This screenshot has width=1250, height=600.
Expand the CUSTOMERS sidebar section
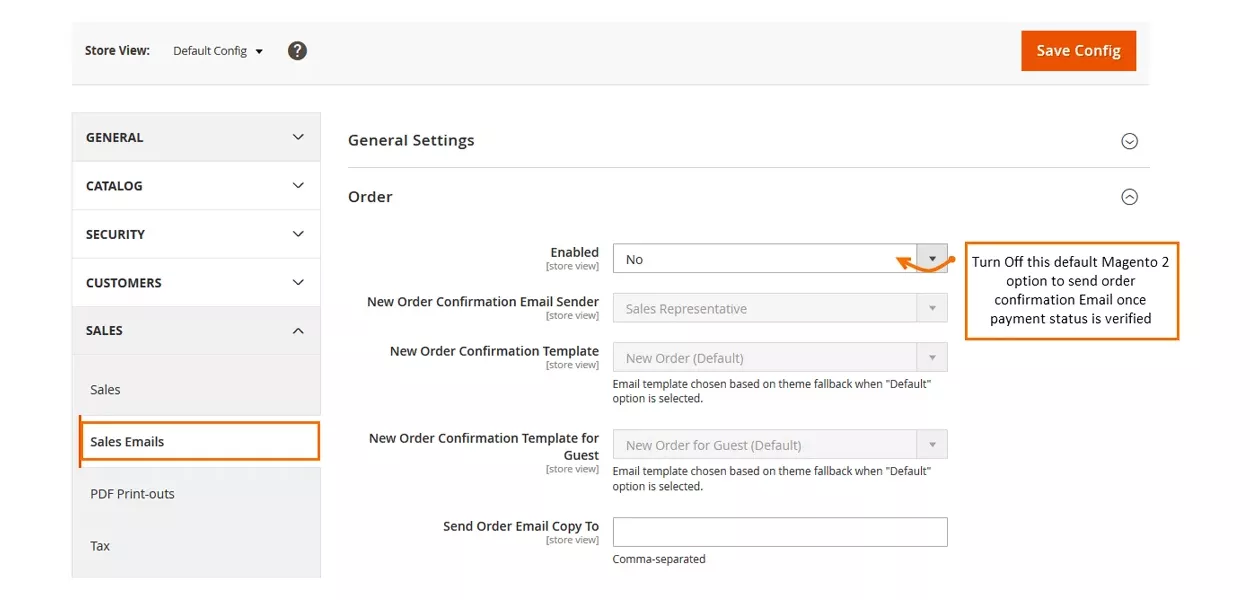(x=196, y=283)
